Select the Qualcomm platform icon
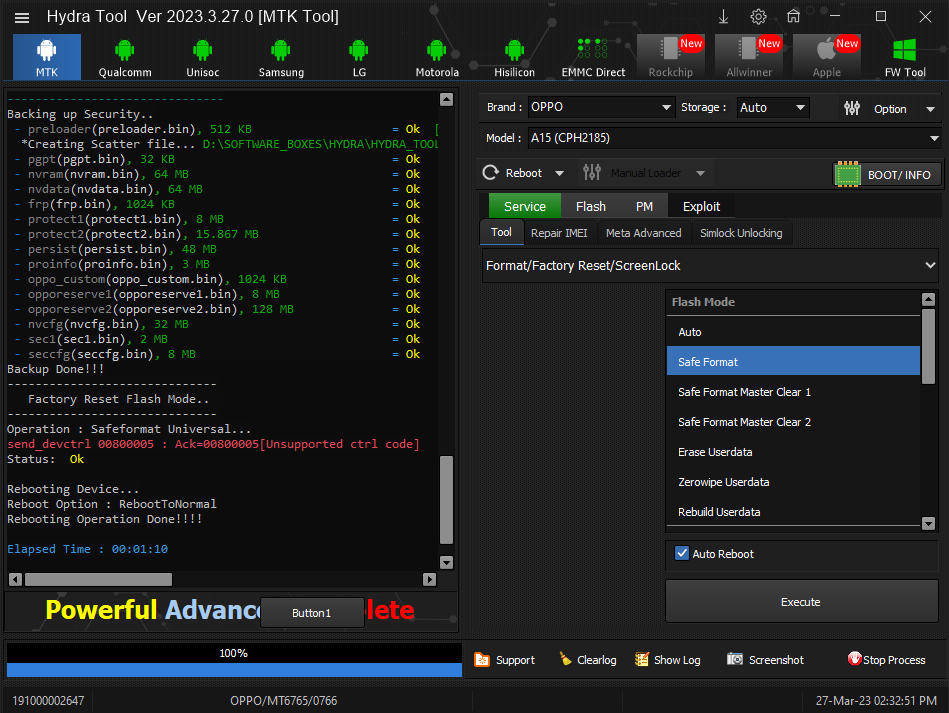 point(124,57)
